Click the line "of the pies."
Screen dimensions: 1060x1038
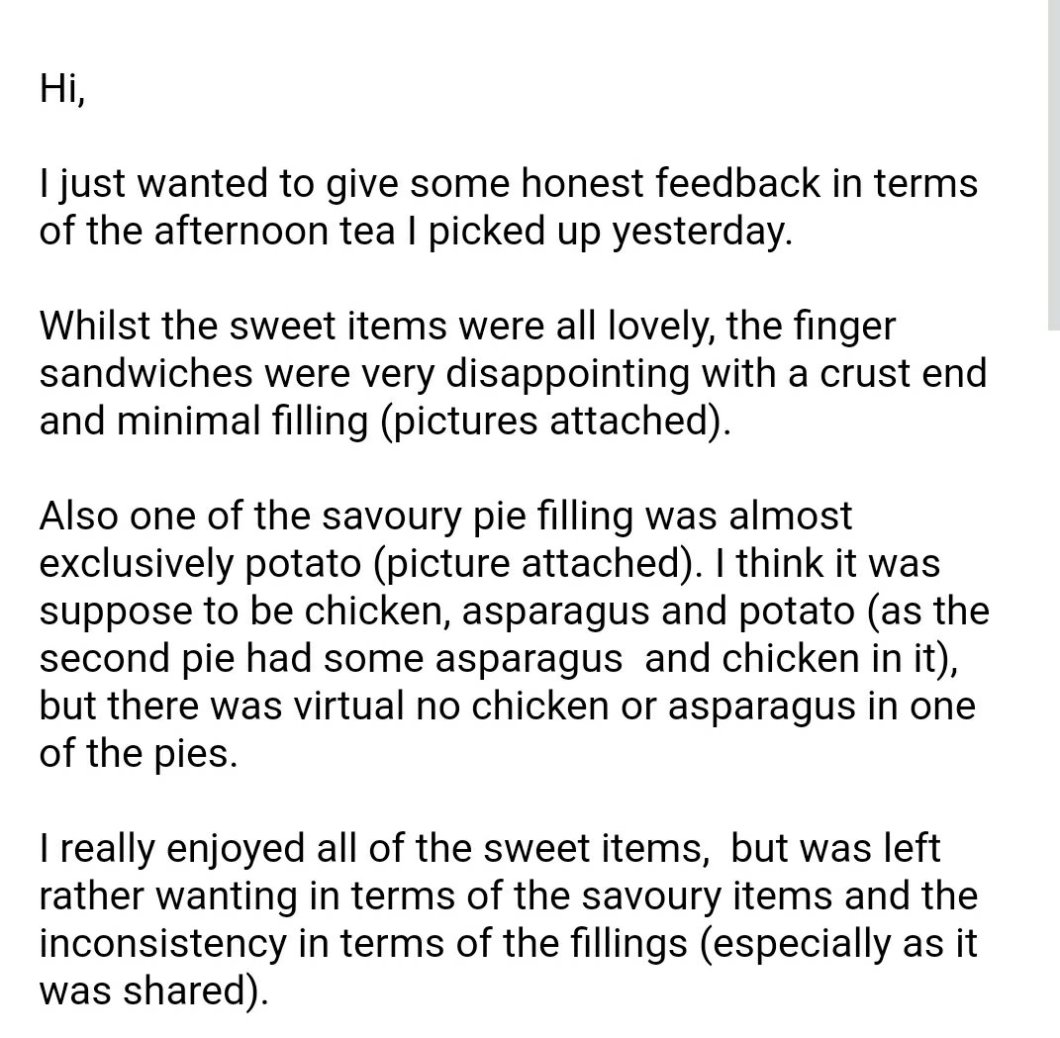click(138, 751)
